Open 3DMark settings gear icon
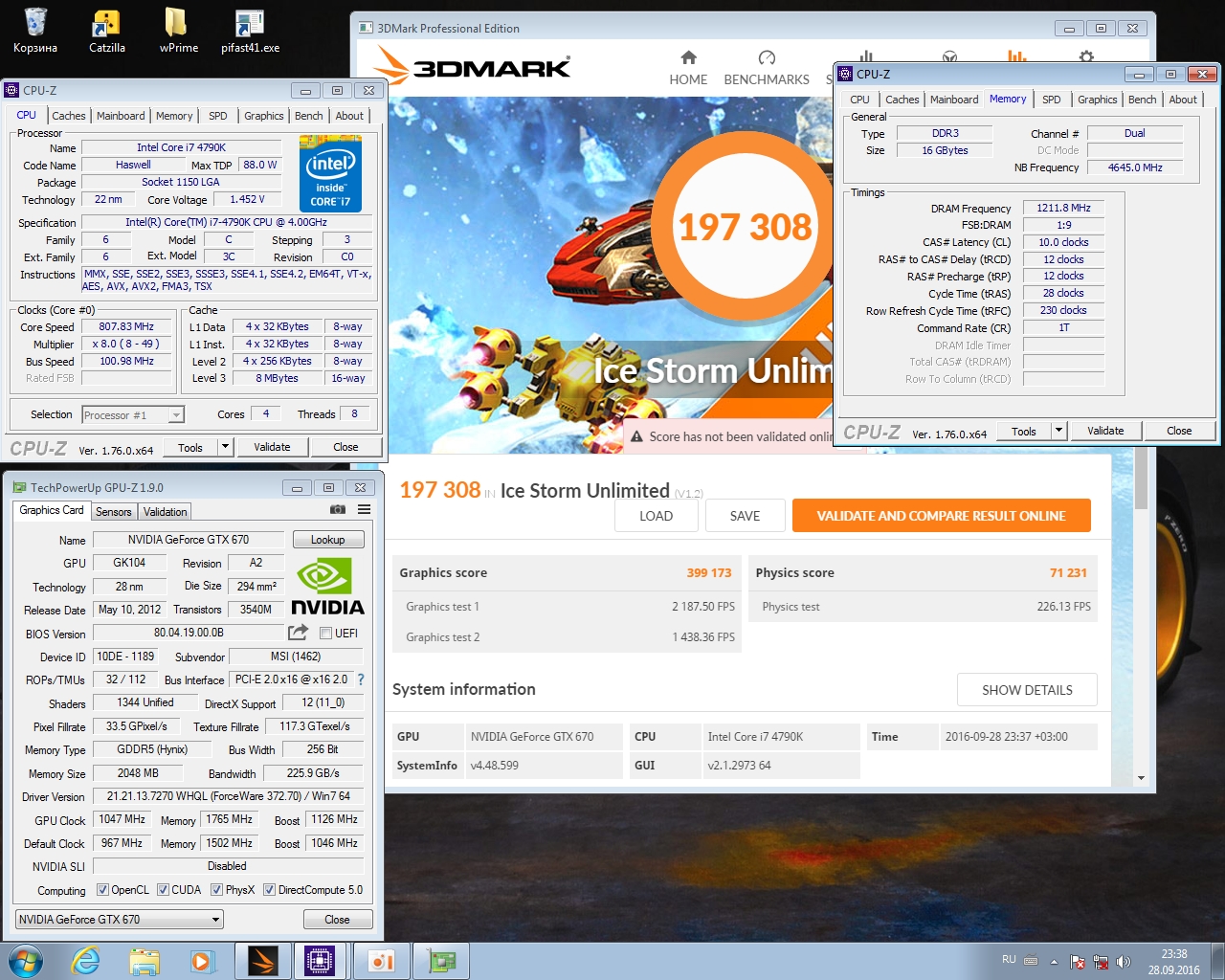The height and width of the screenshot is (980, 1225). click(1086, 56)
